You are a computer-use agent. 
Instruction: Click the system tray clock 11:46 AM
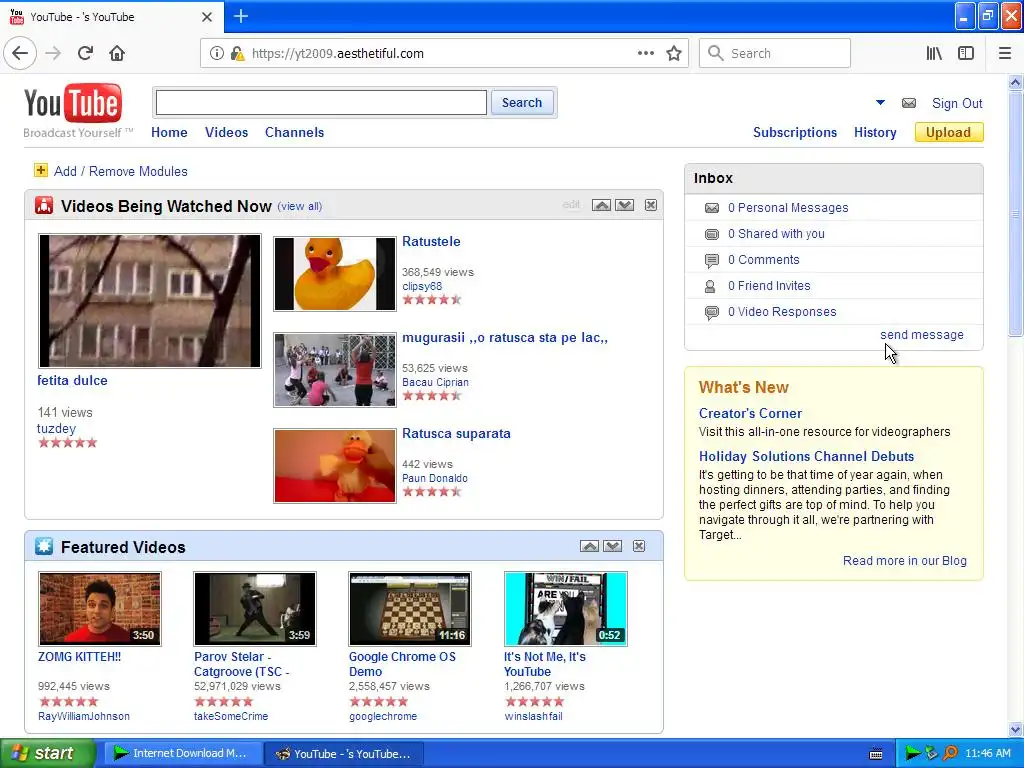point(987,754)
